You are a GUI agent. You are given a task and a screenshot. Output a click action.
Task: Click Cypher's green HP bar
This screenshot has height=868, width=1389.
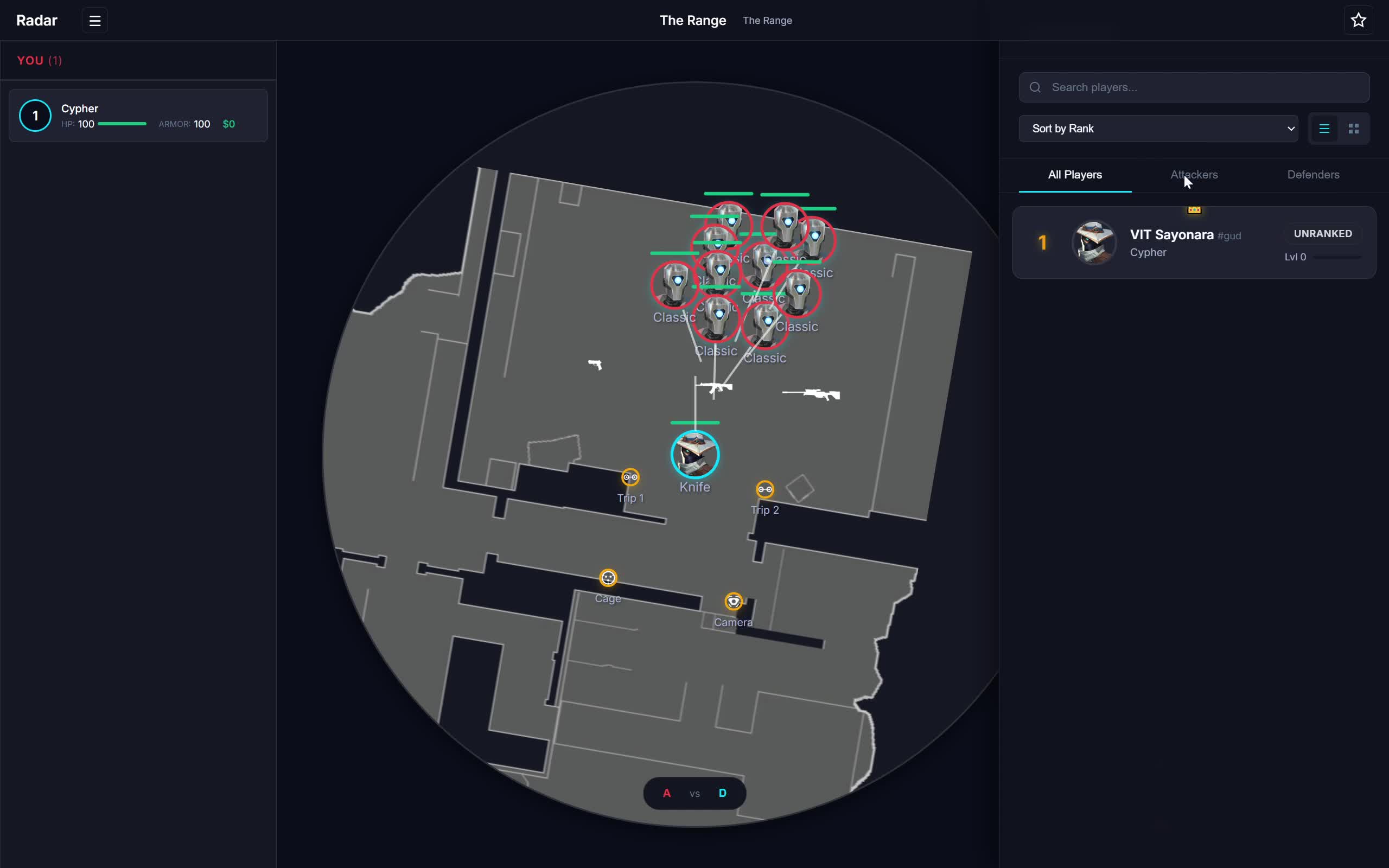(x=122, y=124)
